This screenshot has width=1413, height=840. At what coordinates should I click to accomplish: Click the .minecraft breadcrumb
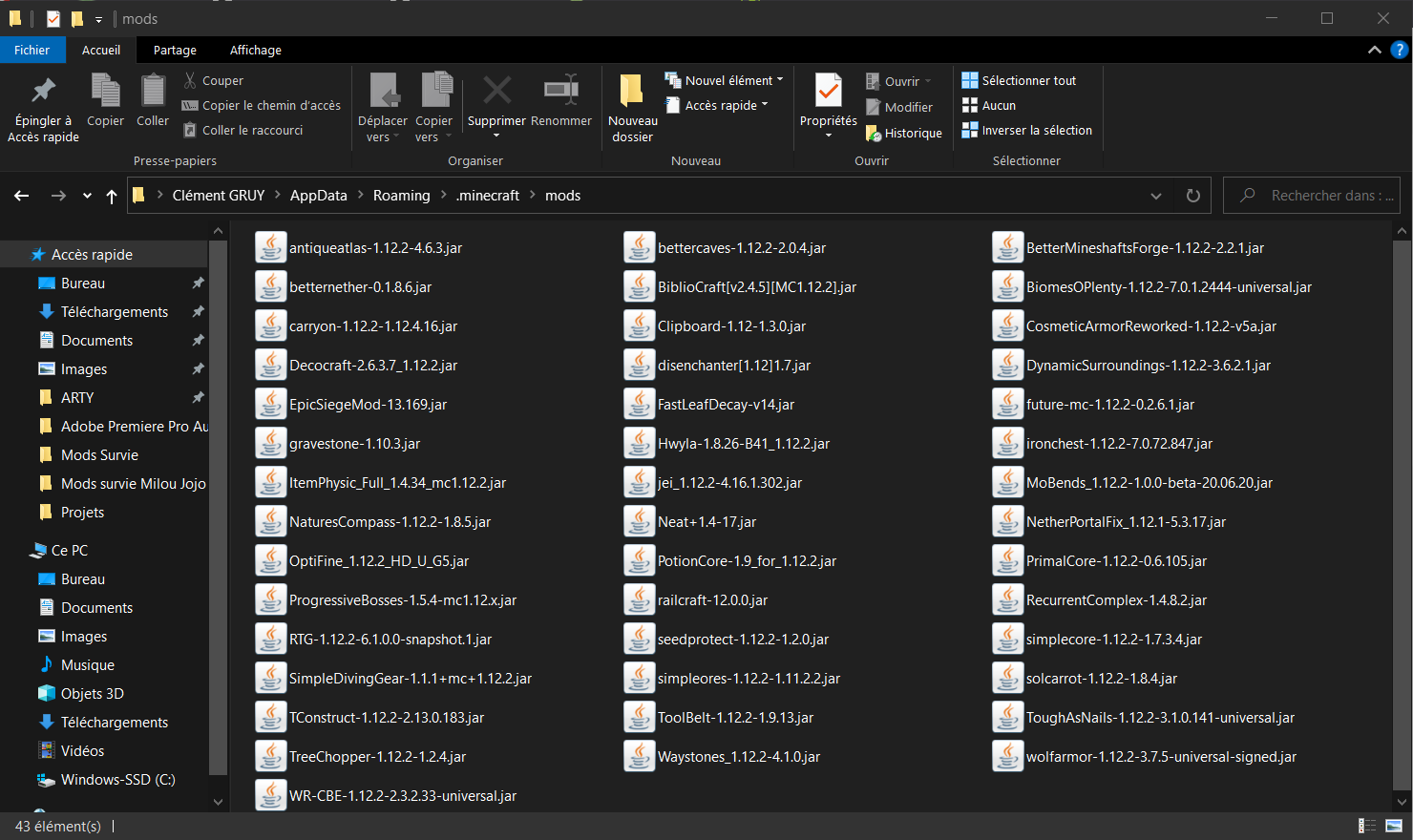(488, 195)
